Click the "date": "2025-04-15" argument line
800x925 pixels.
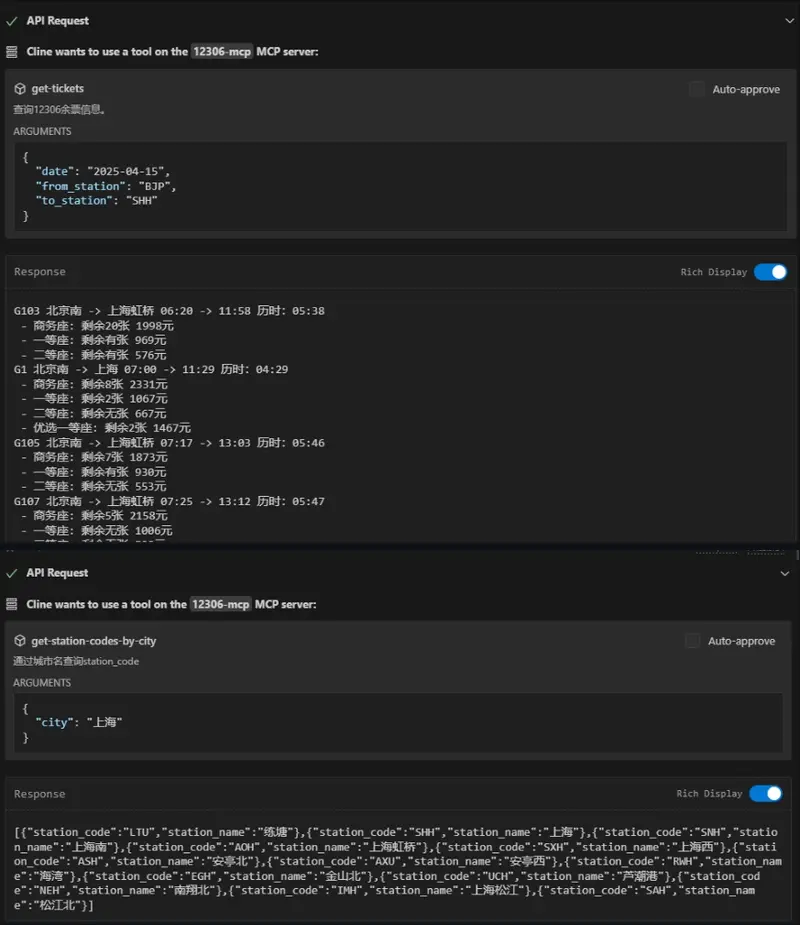pos(103,171)
